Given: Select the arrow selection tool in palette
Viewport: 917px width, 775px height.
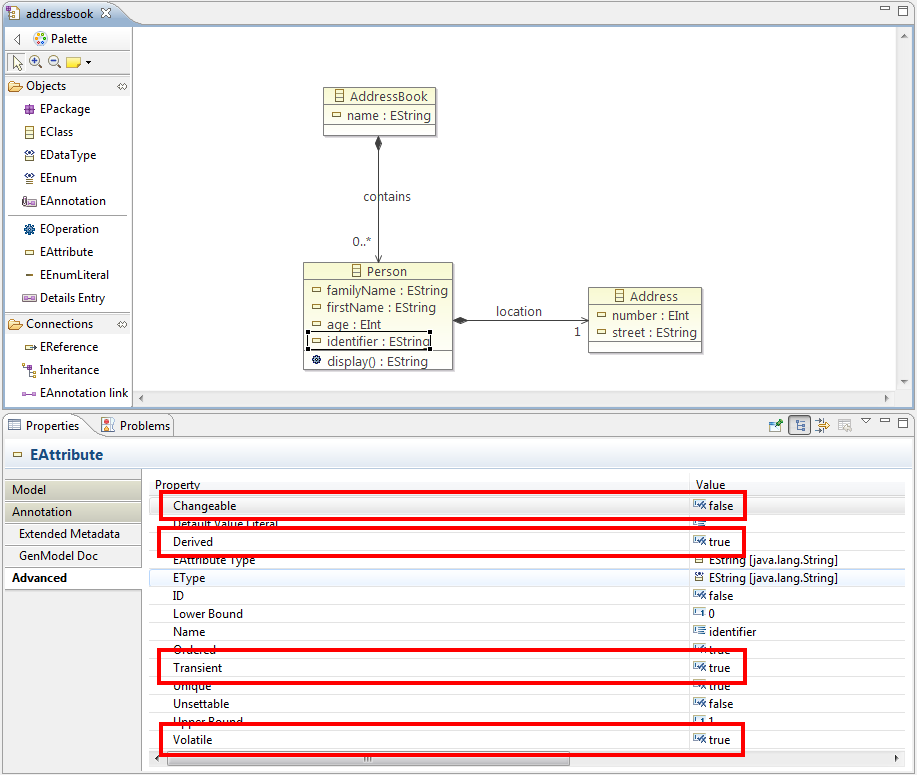Looking at the screenshot, I should click(x=17, y=62).
